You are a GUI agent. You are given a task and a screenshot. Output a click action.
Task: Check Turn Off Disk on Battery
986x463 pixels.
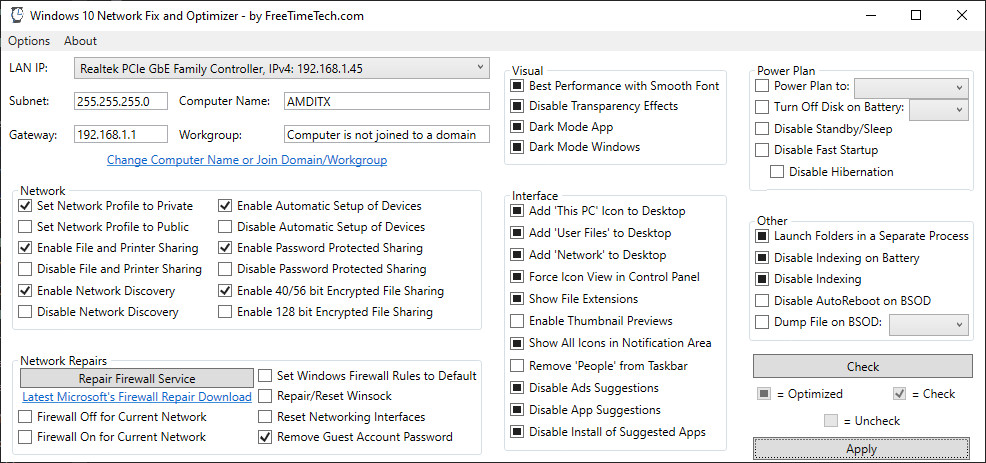pyautogui.click(x=762, y=107)
